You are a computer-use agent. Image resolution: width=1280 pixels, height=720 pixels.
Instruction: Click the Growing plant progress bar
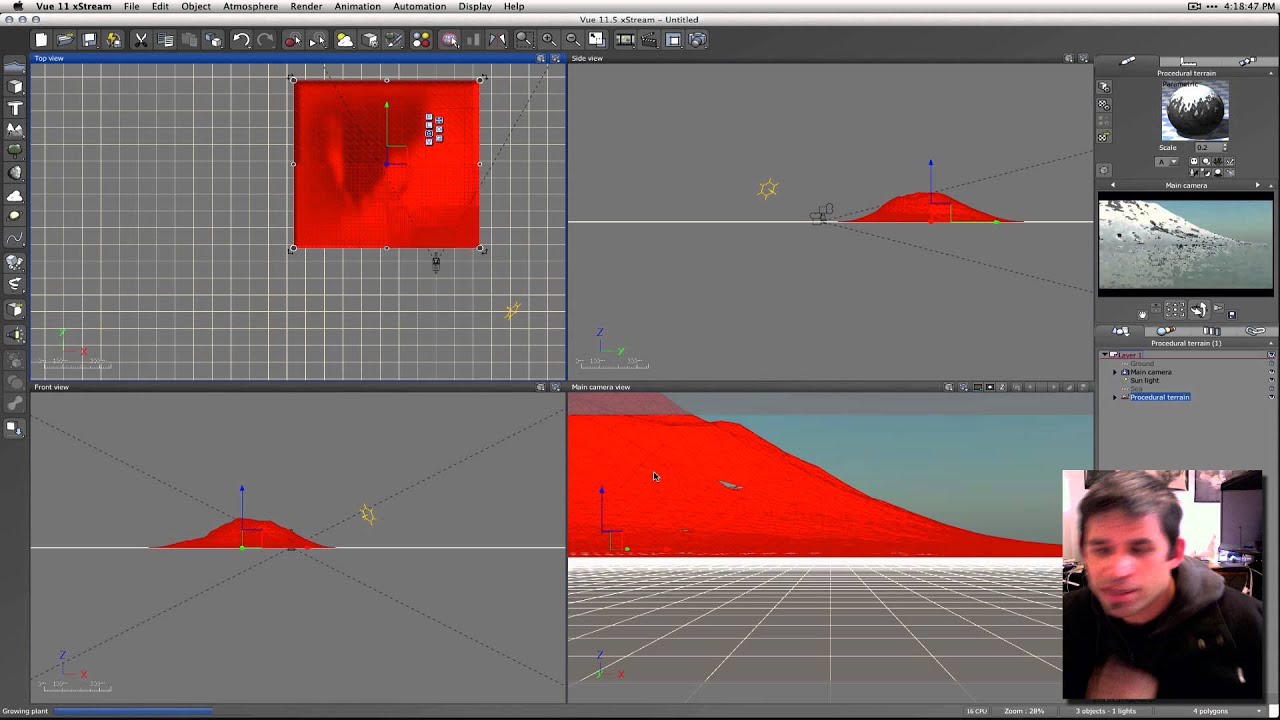click(x=132, y=711)
